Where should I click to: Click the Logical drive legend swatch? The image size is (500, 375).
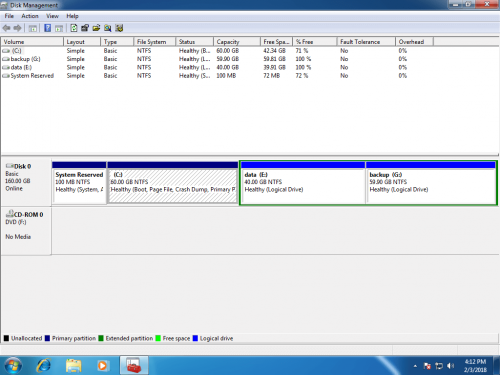tap(195, 338)
